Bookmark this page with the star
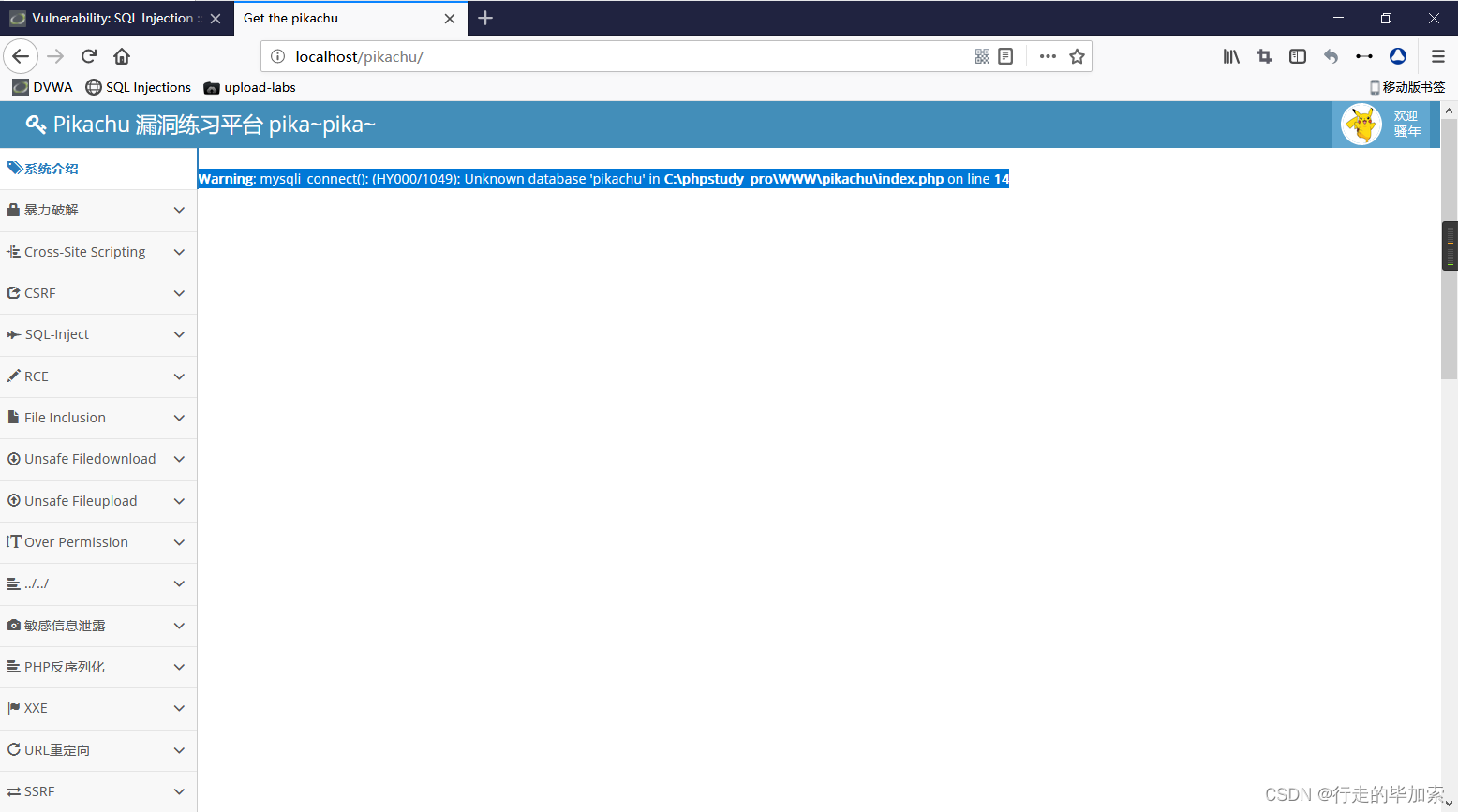Image resolution: width=1458 pixels, height=812 pixels. (1077, 56)
